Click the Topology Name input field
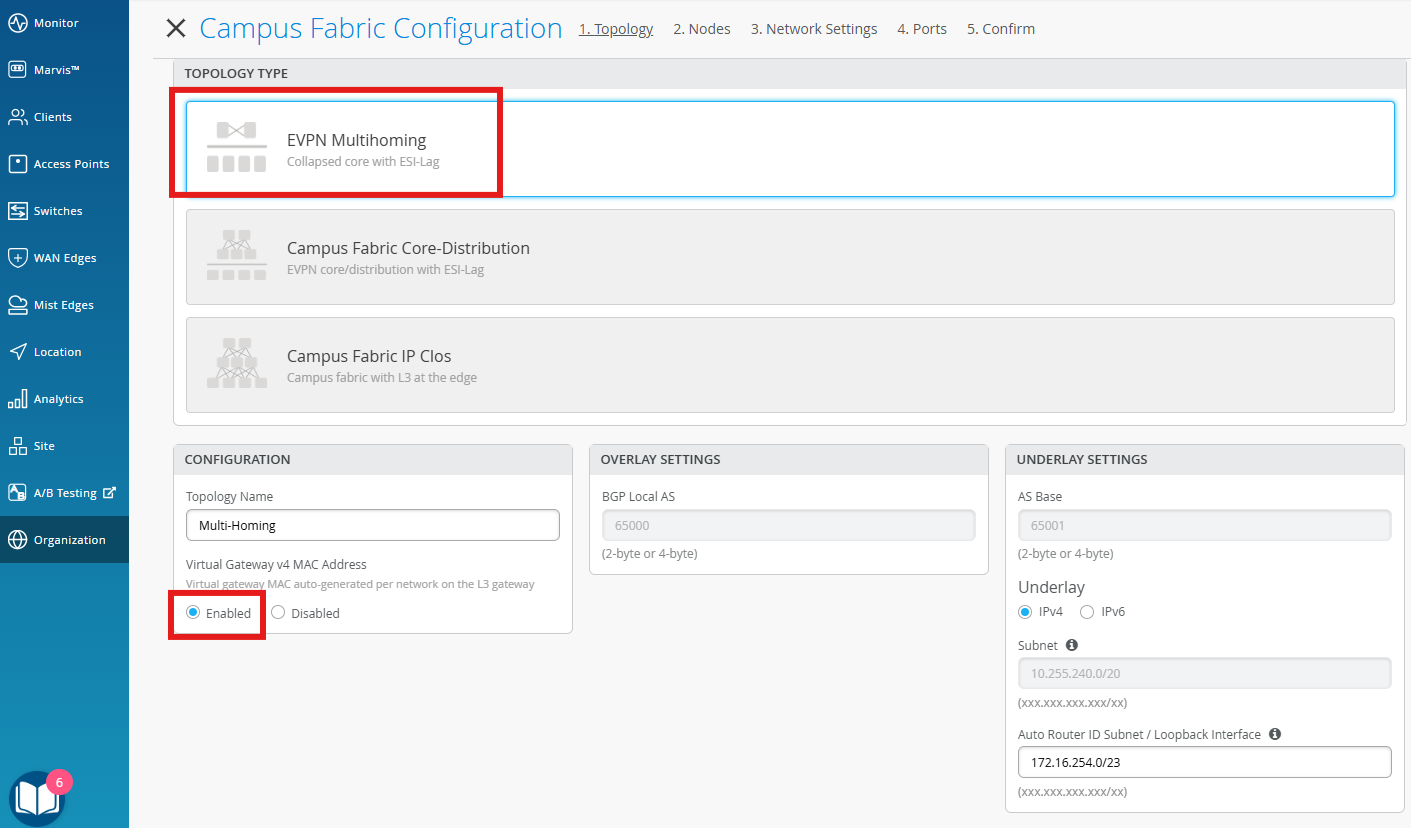The height and width of the screenshot is (828, 1411). pos(372,525)
